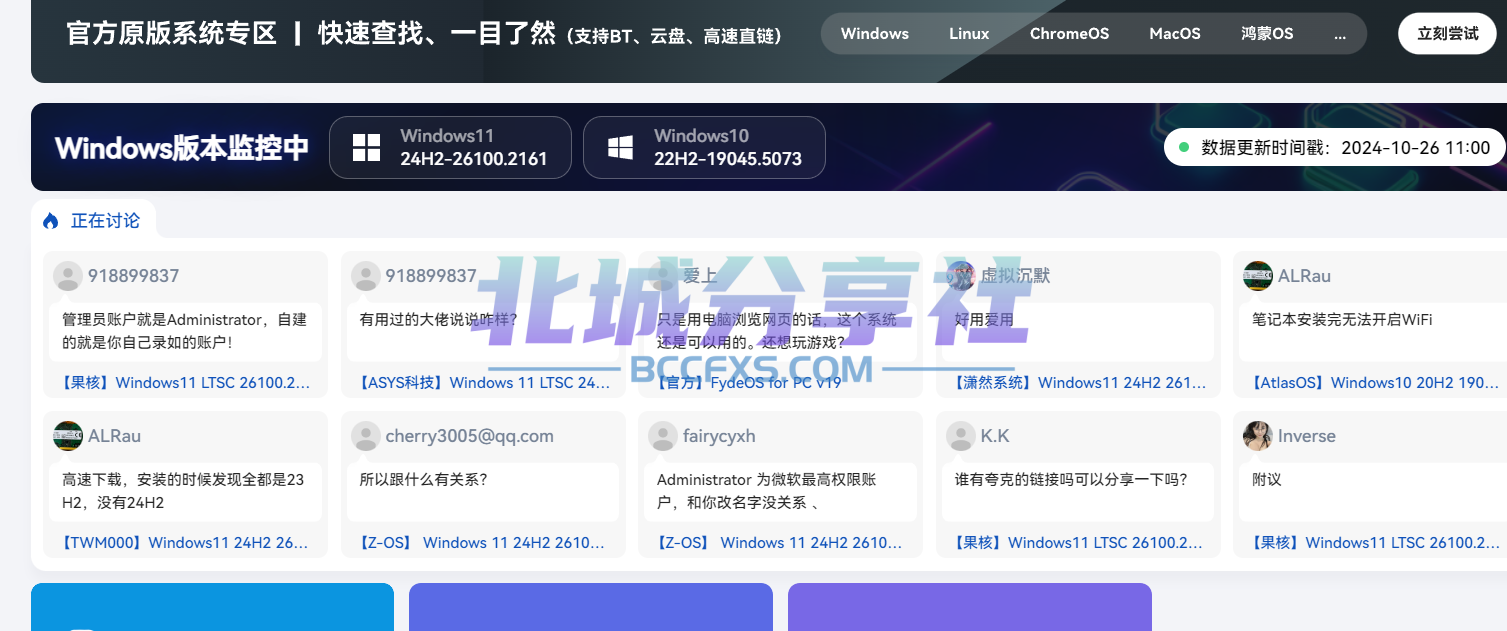Click the username cherry3005@qq.com

(x=469, y=436)
